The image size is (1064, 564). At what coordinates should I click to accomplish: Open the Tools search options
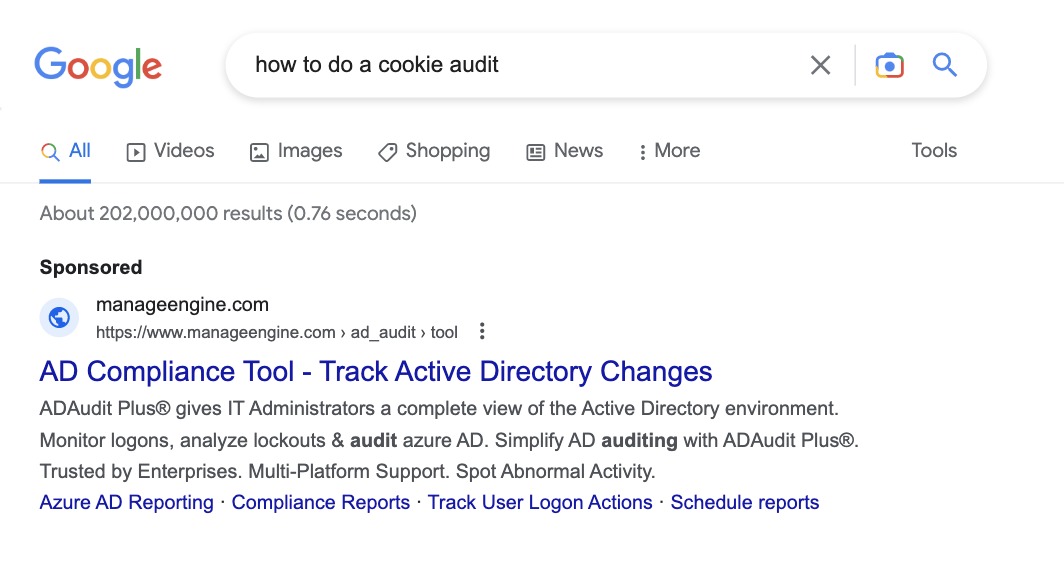point(934,151)
